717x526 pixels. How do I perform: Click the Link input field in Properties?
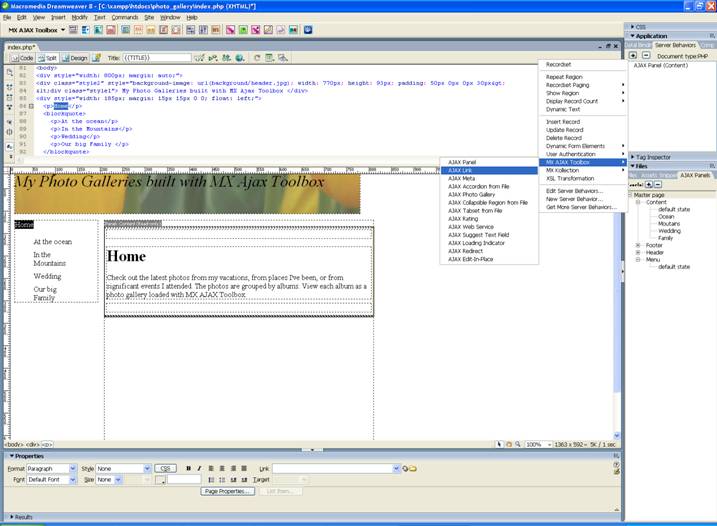click(x=336, y=469)
